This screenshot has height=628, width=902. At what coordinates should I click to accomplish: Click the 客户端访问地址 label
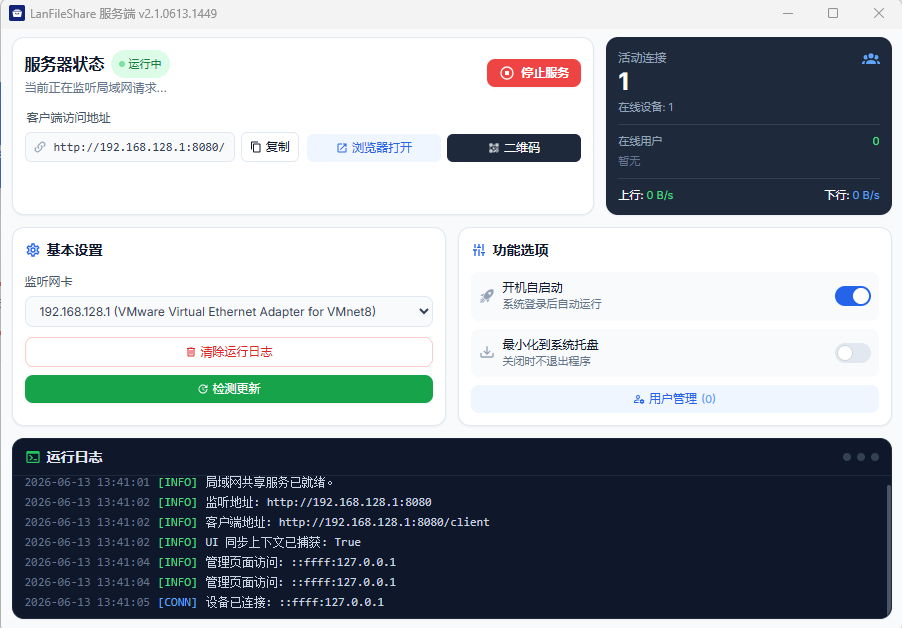pos(68,118)
